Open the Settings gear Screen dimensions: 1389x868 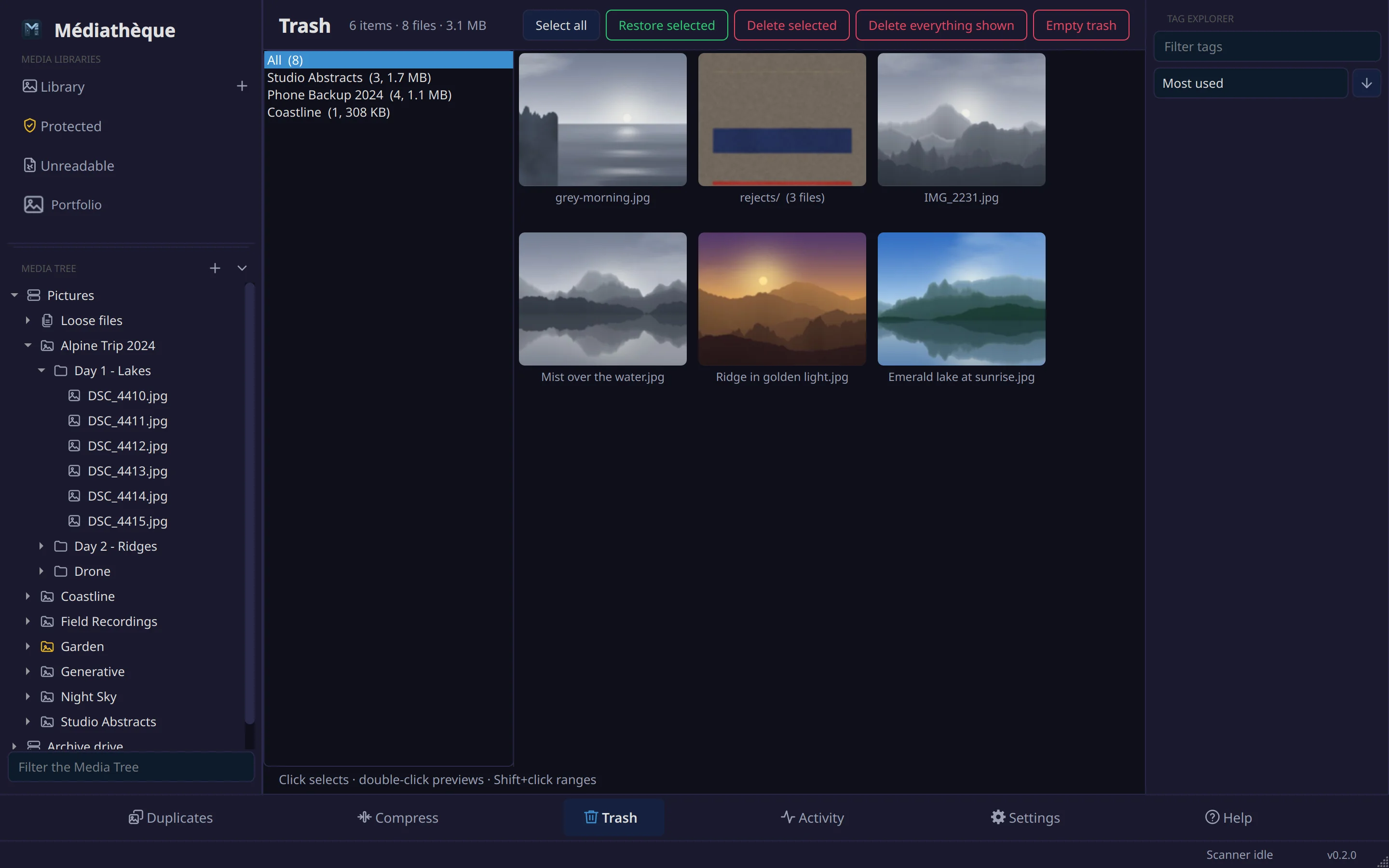click(x=1025, y=817)
